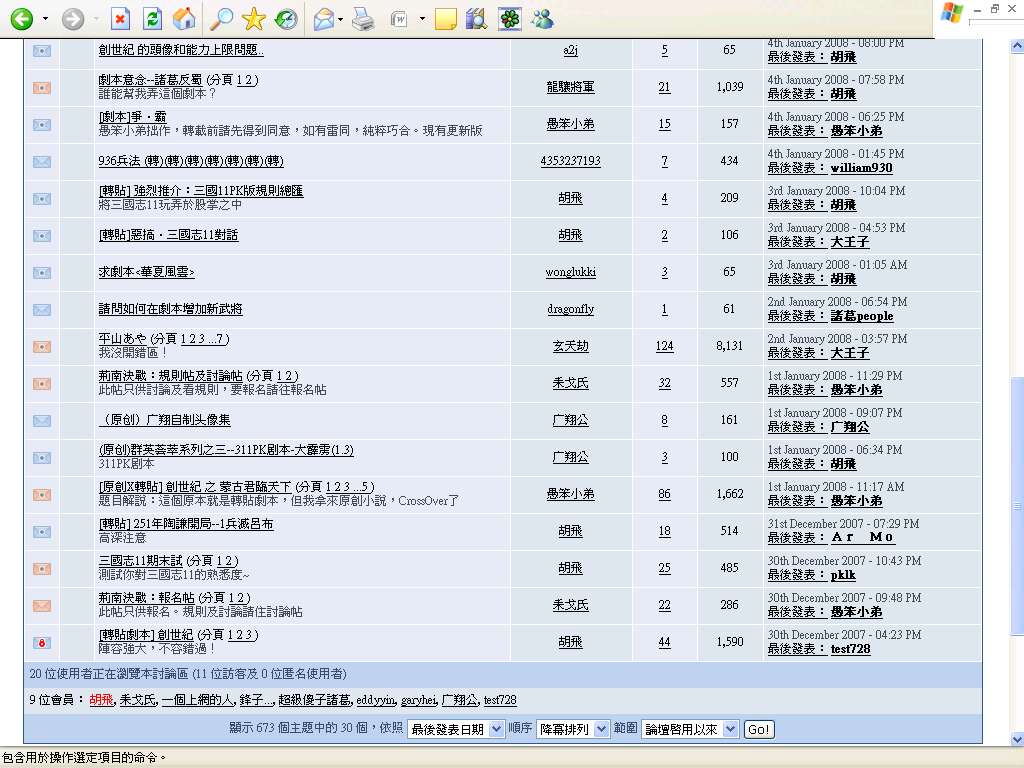Go to page 2 of 劇本意念--諸葛反蜀
Viewport: 1024px width, 768px height.
point(249,80)
